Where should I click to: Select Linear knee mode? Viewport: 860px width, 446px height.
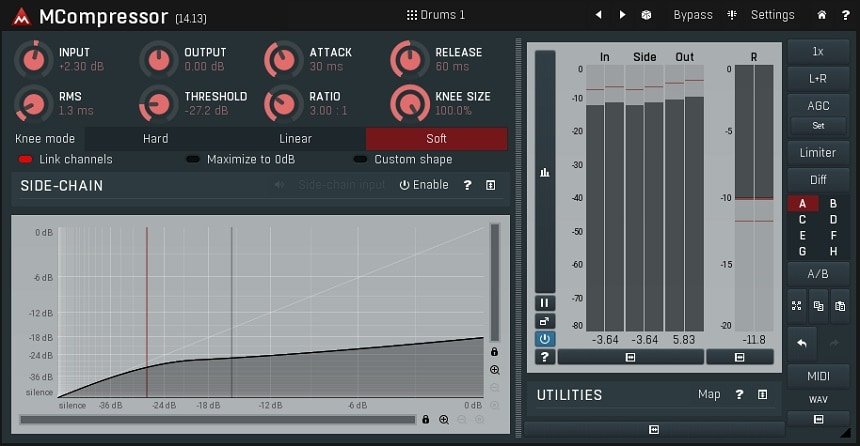295,139
